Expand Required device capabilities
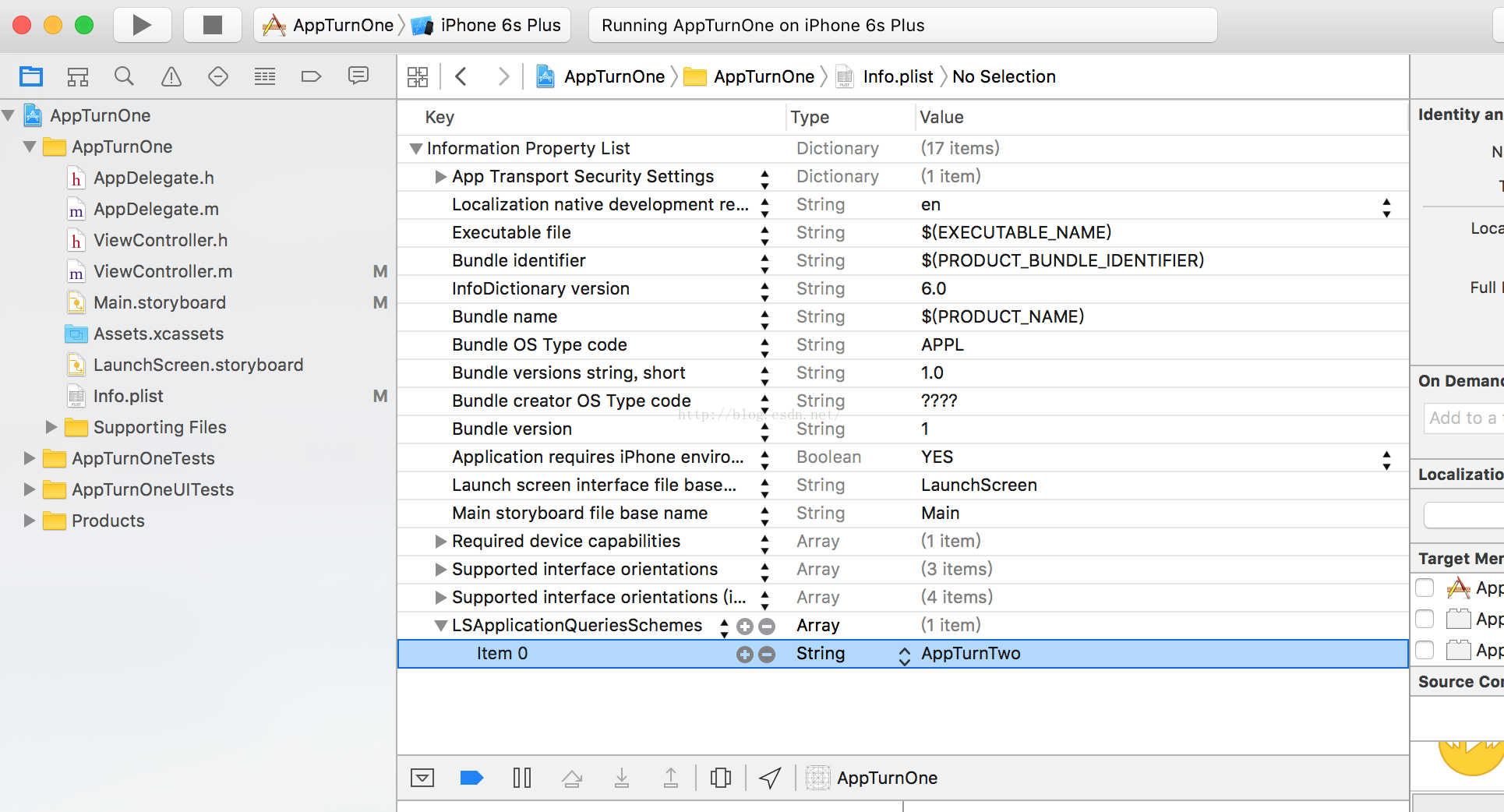The image size is (1504, 812). pos(440,541)
